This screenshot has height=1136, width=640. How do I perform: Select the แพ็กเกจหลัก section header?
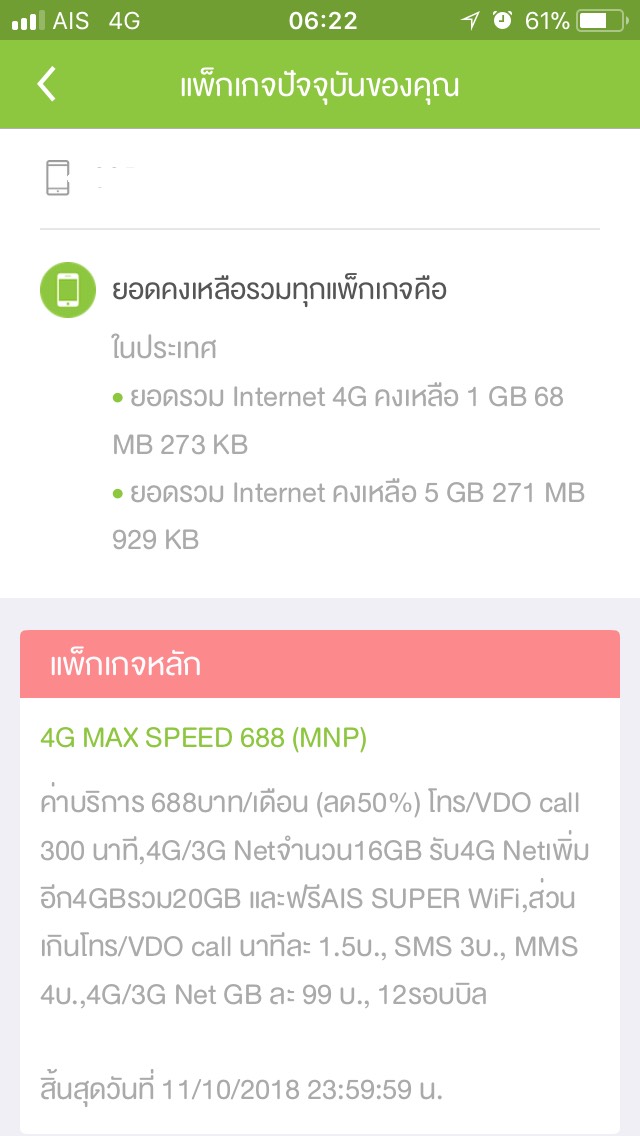(320, 664)
